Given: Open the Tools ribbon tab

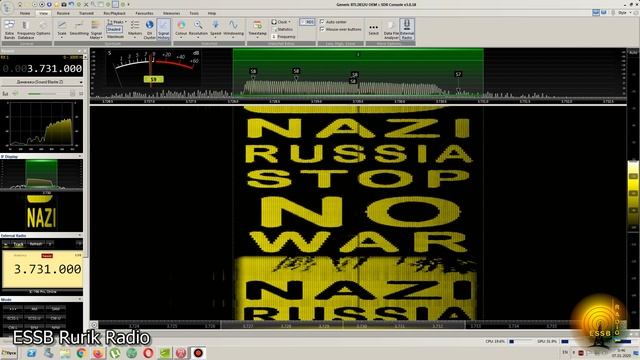Looking at the screenshot, I should [x=194, y=13].
